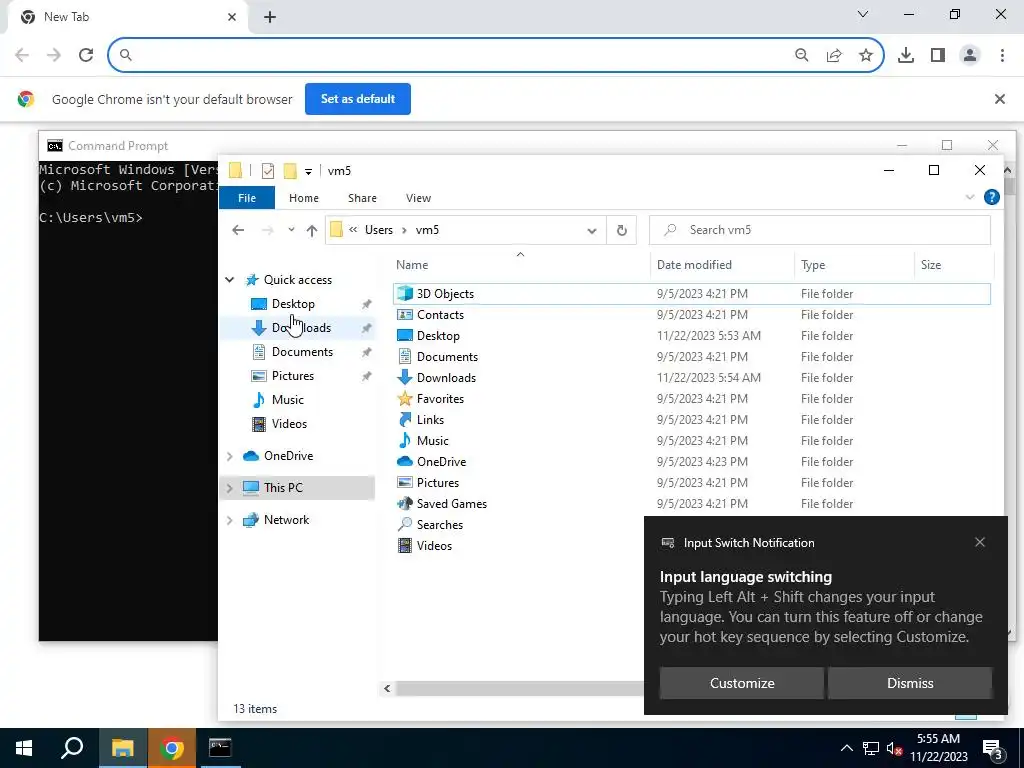The height and width of the screenshot is (768, 1024).
Task: Share this page from Chrome's address bar
Action: pyautogui.click(x=834, y=55)
